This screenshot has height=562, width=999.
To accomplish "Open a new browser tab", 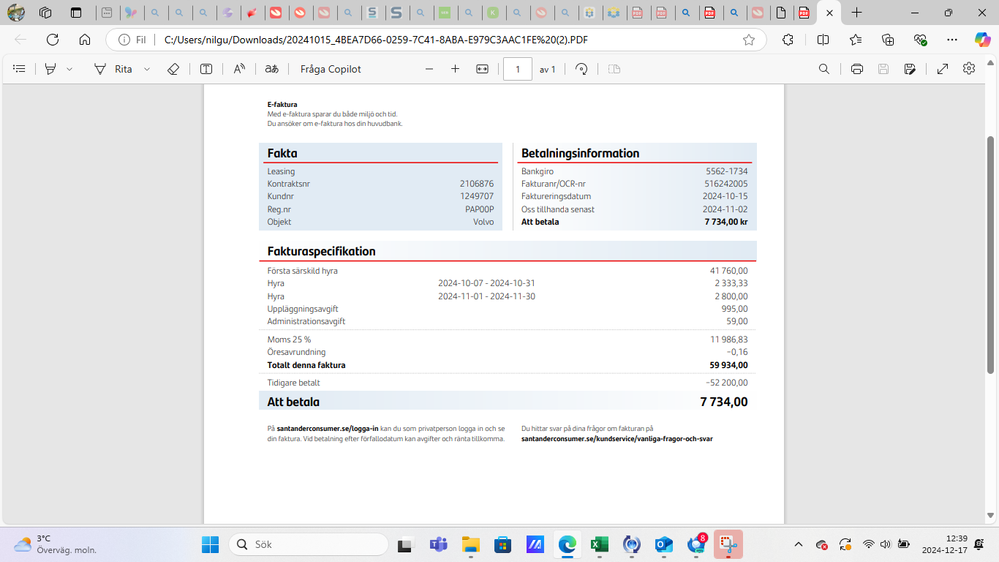I will [857, 13].
